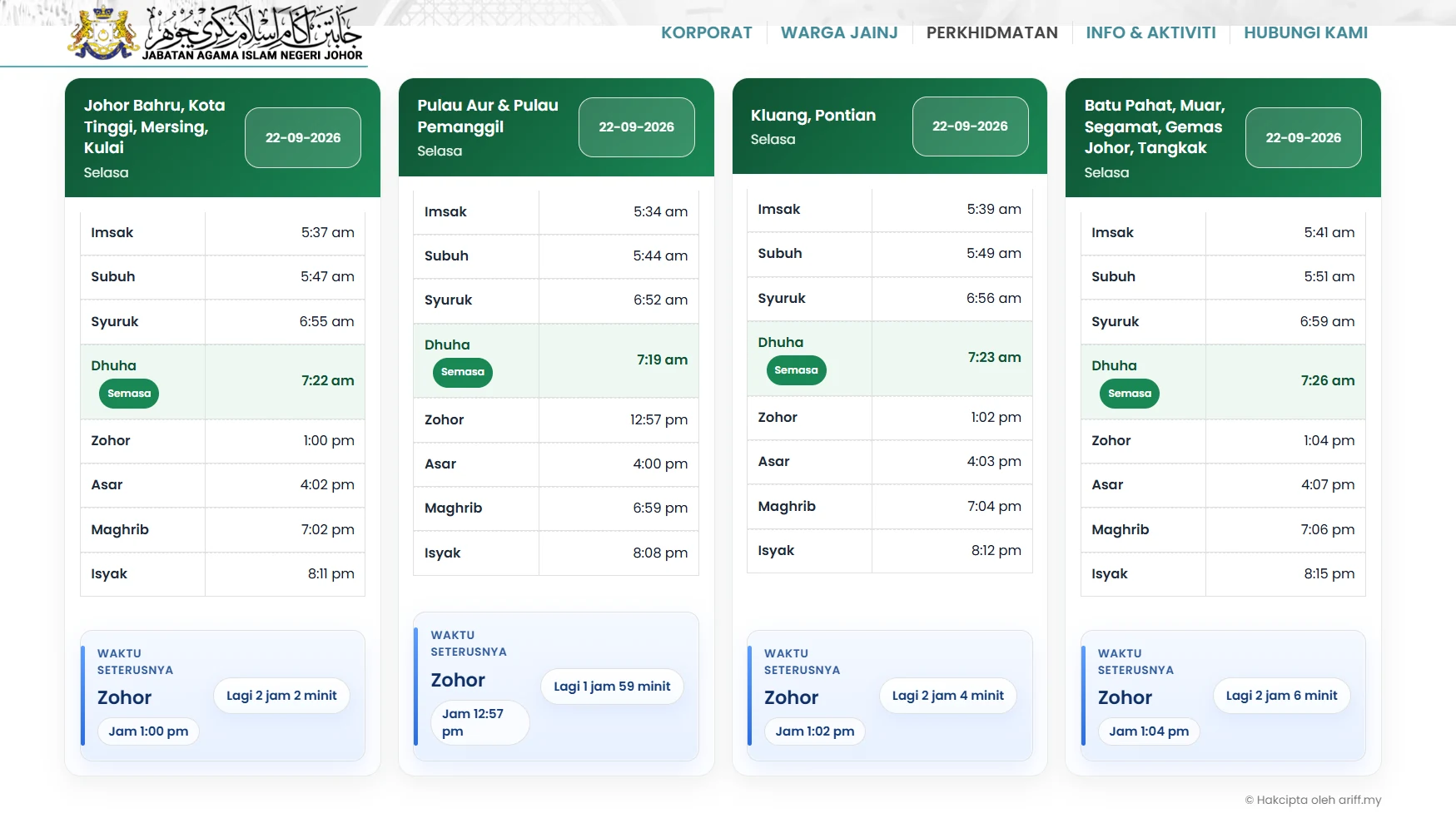This screenshot has width=1456, height=823.
Task: Select Asar time 4:02 pm
Action: point(327,484)
